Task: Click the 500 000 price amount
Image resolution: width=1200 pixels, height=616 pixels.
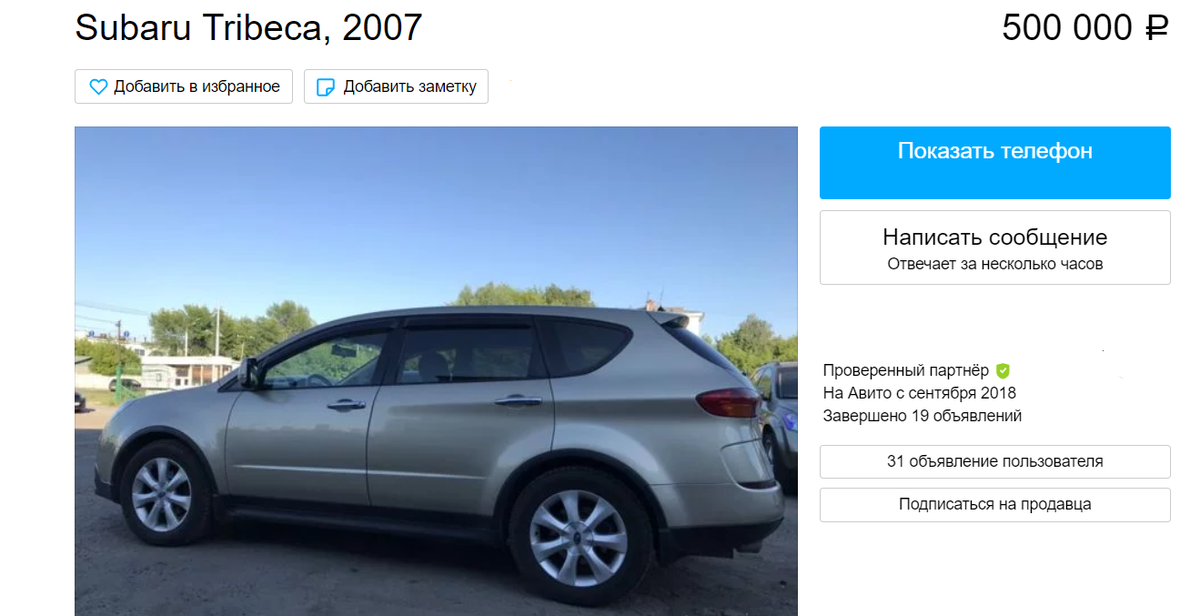Action: click(1067, 28)
